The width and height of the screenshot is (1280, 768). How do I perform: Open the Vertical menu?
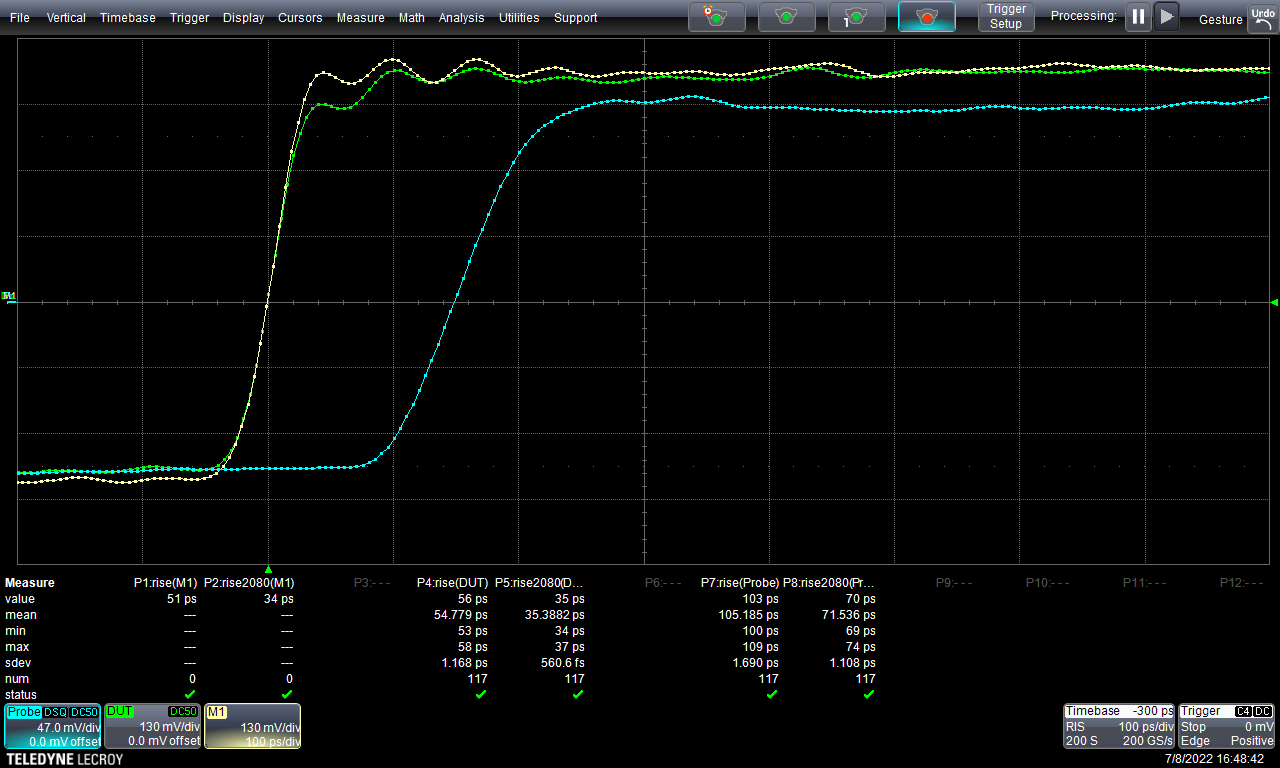pyautogui.click(x=66, y=18)
